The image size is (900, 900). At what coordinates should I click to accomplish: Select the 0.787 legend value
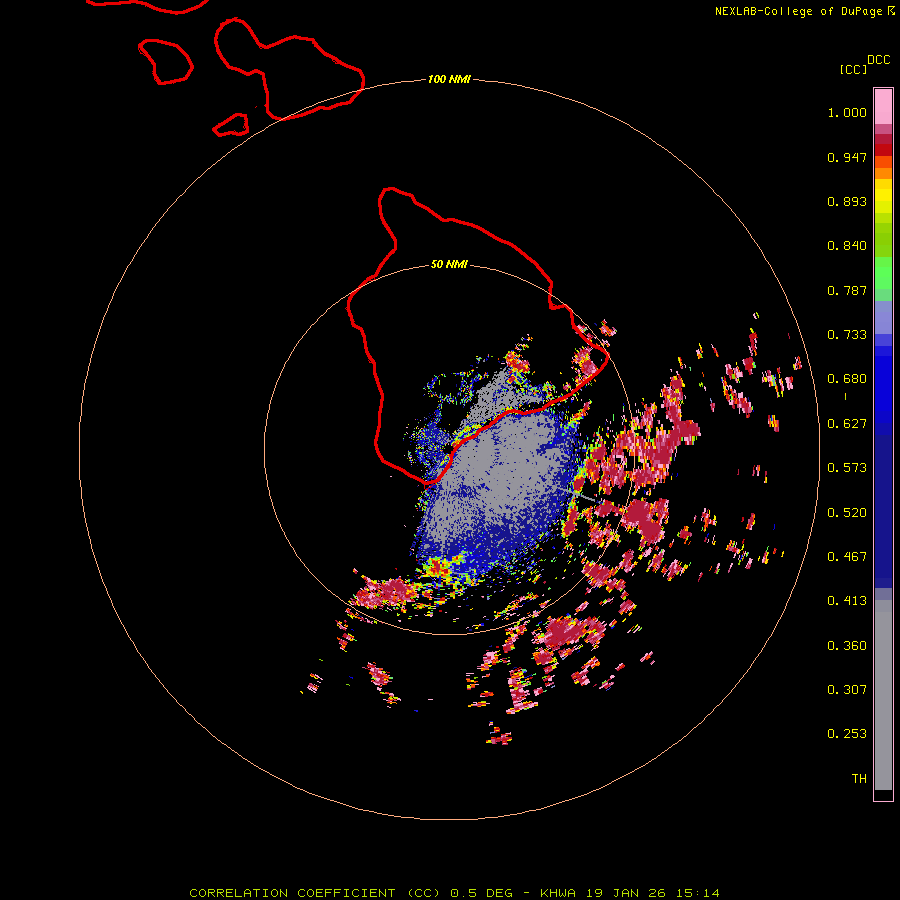click(x=847, y=290)
